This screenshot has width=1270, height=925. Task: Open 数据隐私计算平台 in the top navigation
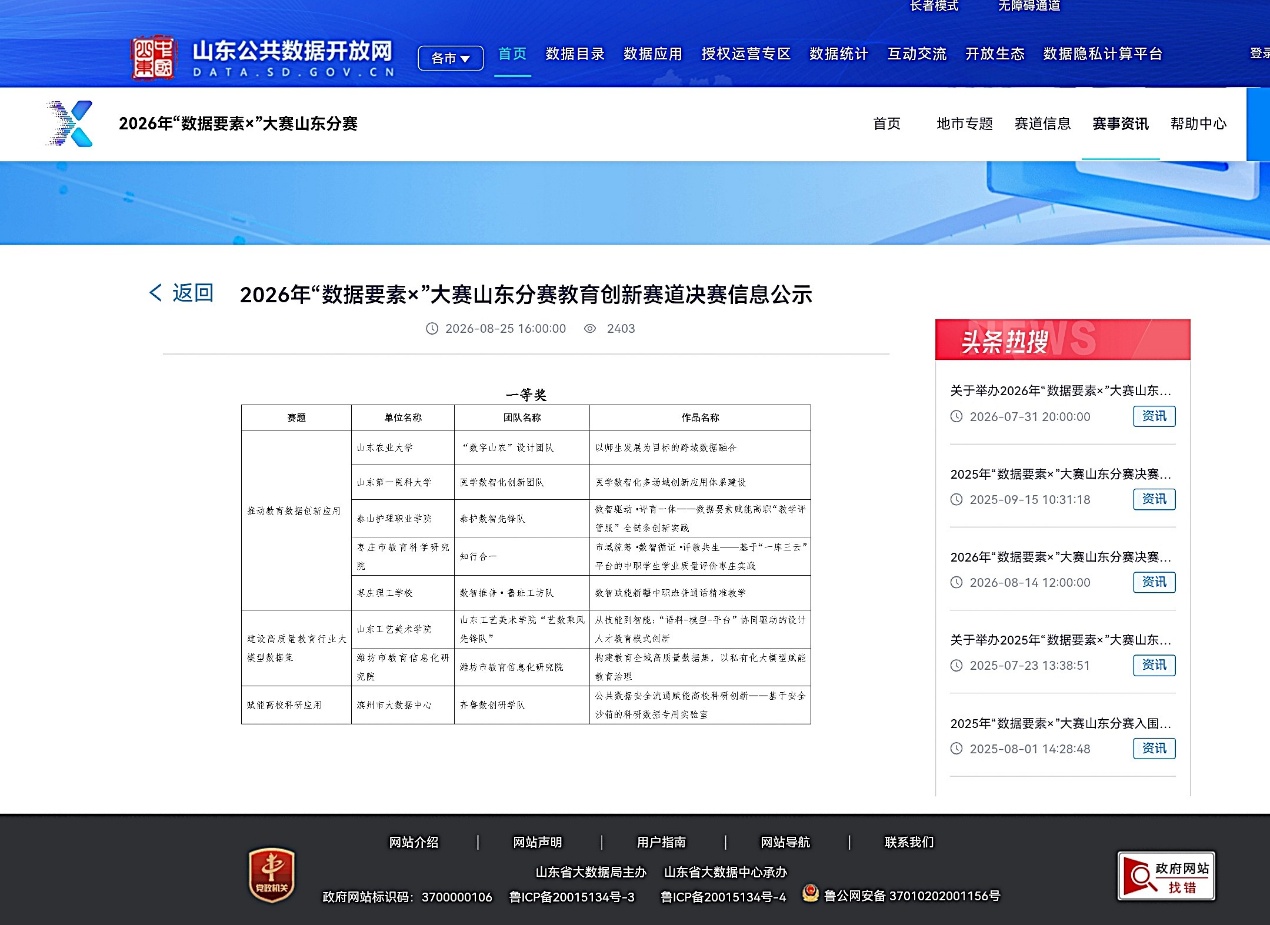(1103, 54)
